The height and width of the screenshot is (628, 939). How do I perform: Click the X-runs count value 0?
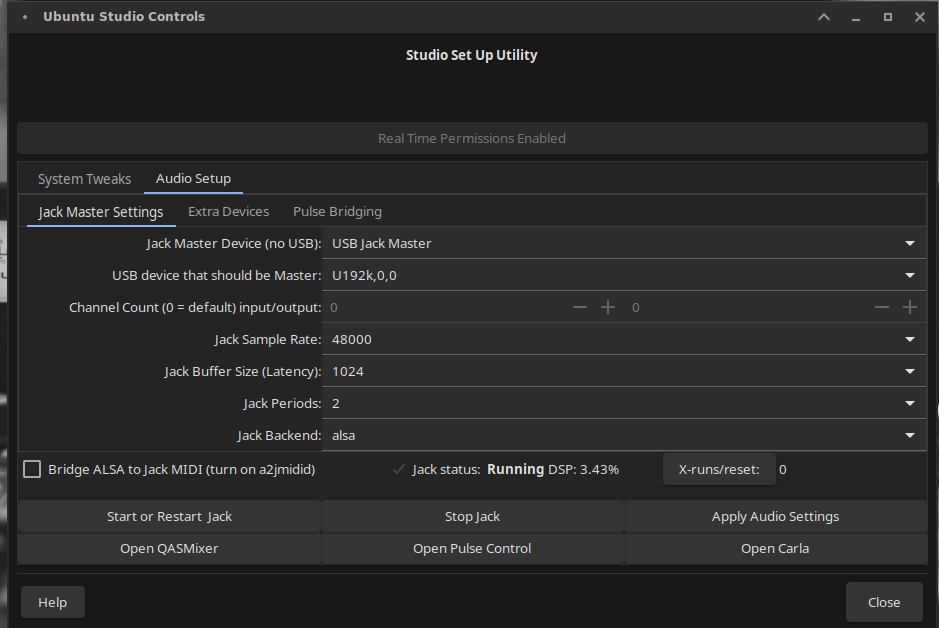[783, 469]
